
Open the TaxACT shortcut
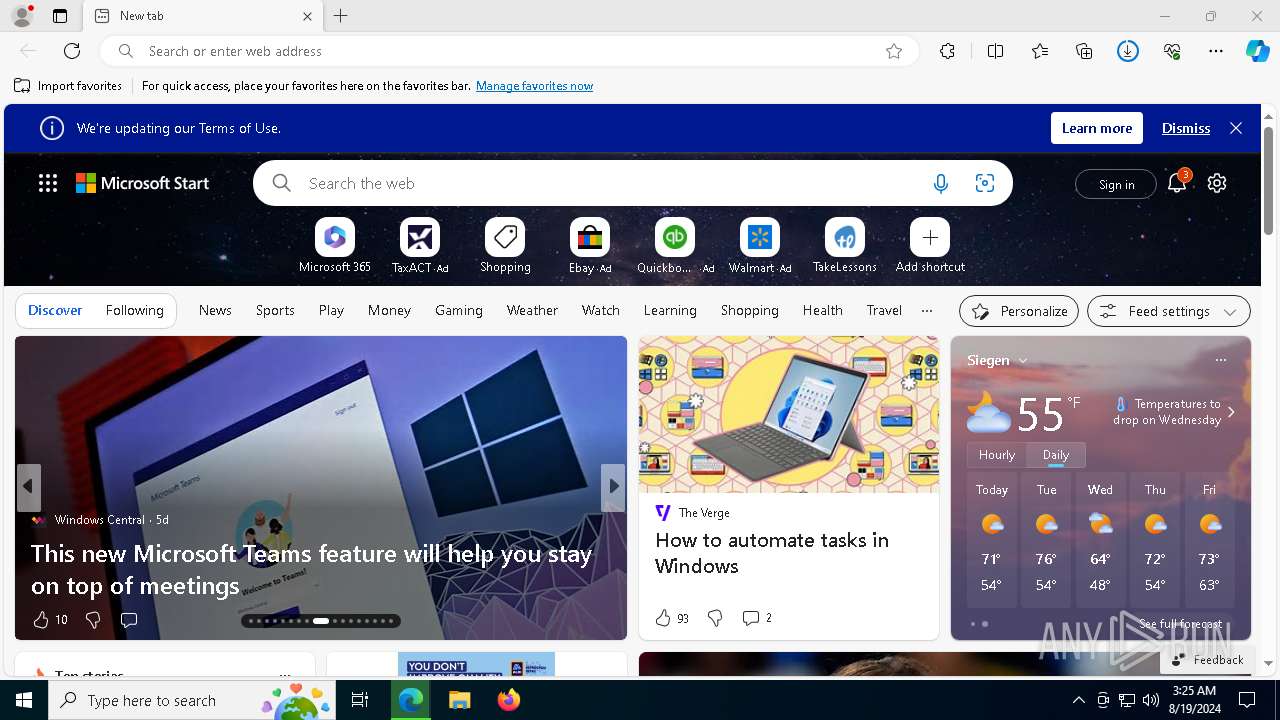[x=420, y=246]
